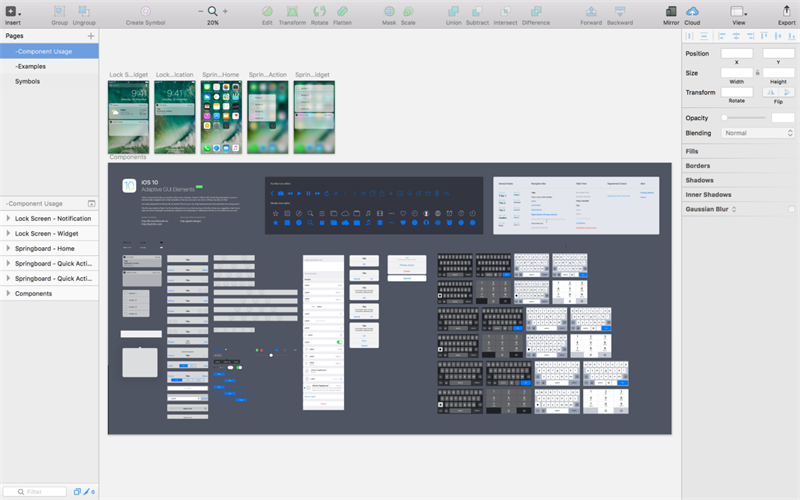The height and width of the screenshot is (500, 800).
Task: Click the Mirror toolbar icon
Action: point(670,11)
